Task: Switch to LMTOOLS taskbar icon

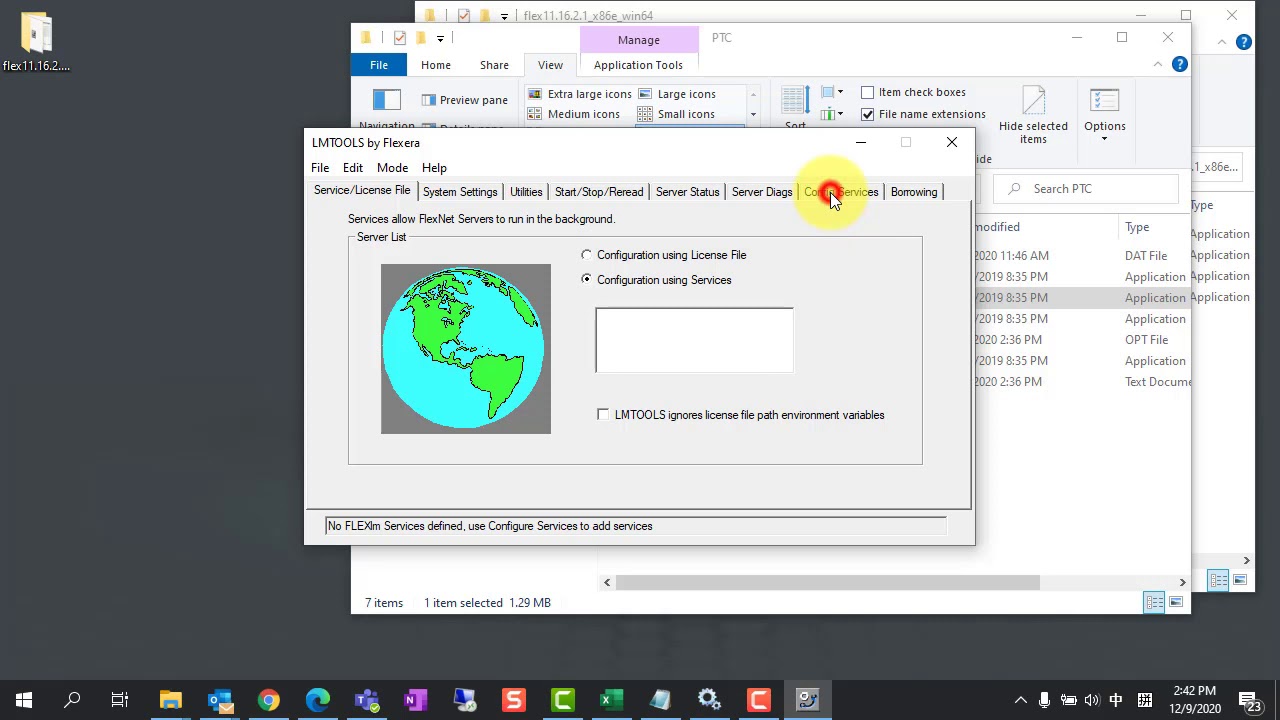Action: (x=807, y=700)
